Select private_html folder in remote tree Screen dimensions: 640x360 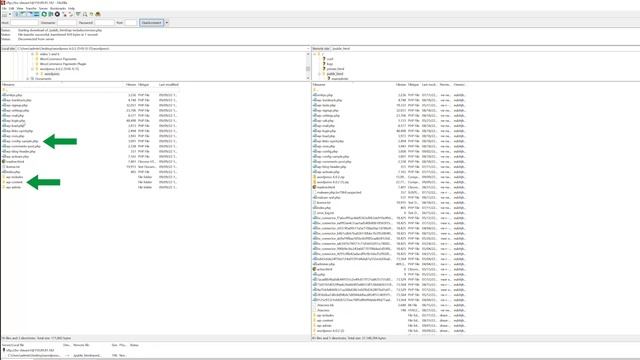pos(335,69)
